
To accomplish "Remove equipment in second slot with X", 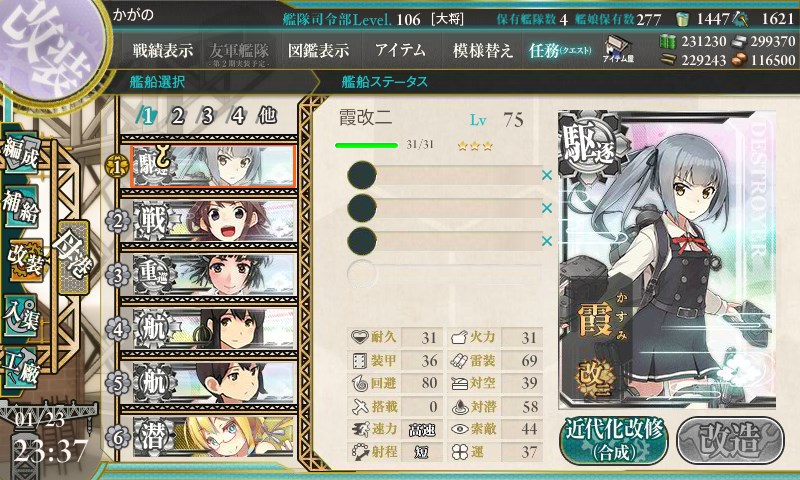I will (547, 208).
